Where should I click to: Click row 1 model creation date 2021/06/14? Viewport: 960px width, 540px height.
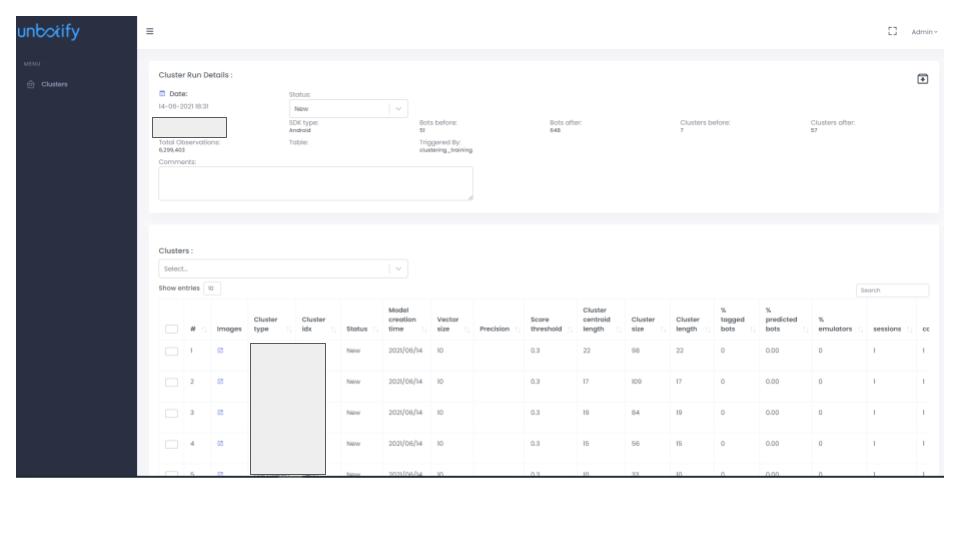(405, 351)
